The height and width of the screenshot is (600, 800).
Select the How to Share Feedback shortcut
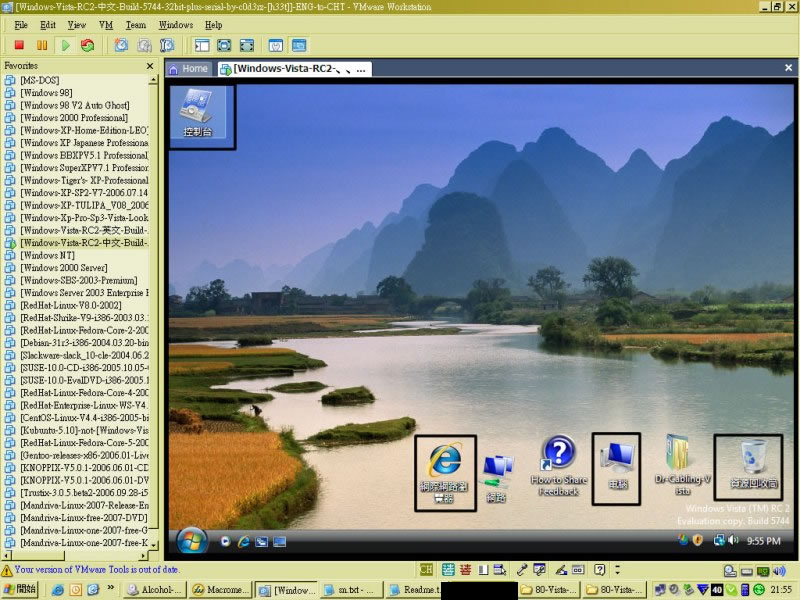[x=559, y=466]
